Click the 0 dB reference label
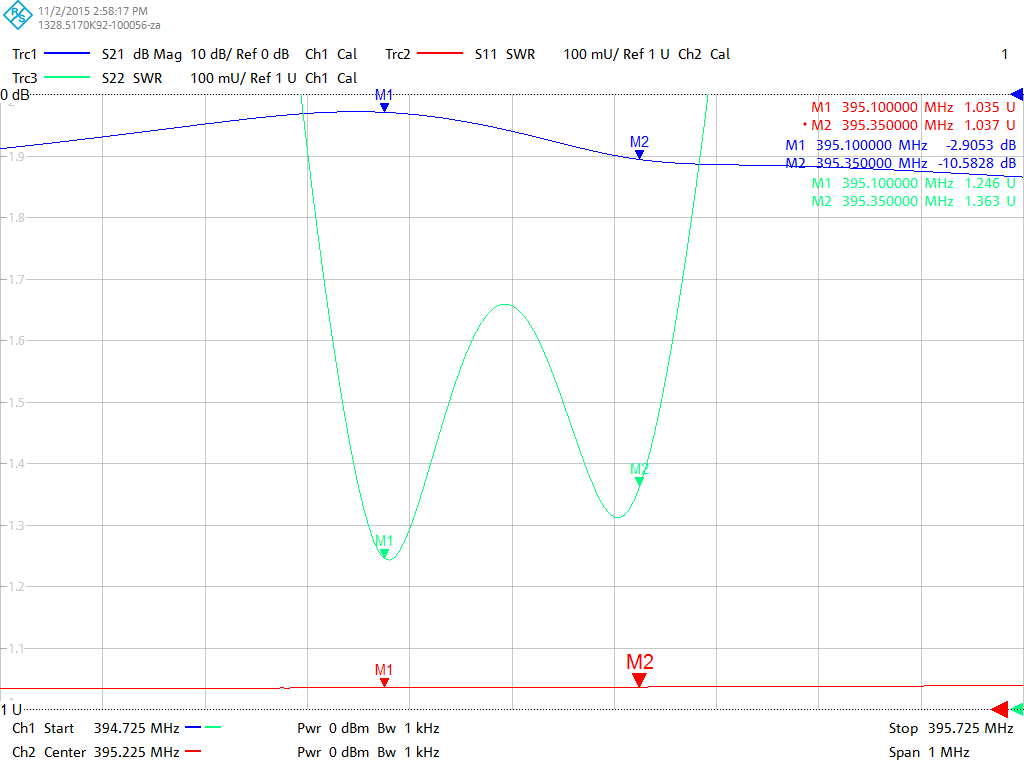The image size is (1024, 768). pyautogui.click(x=15, y=95)
